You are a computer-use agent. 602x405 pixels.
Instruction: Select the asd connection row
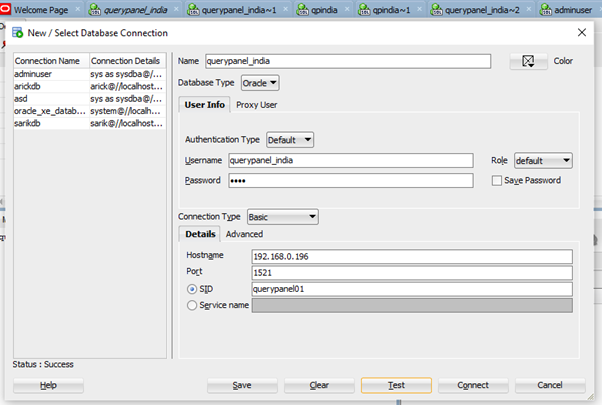(89, 99)
